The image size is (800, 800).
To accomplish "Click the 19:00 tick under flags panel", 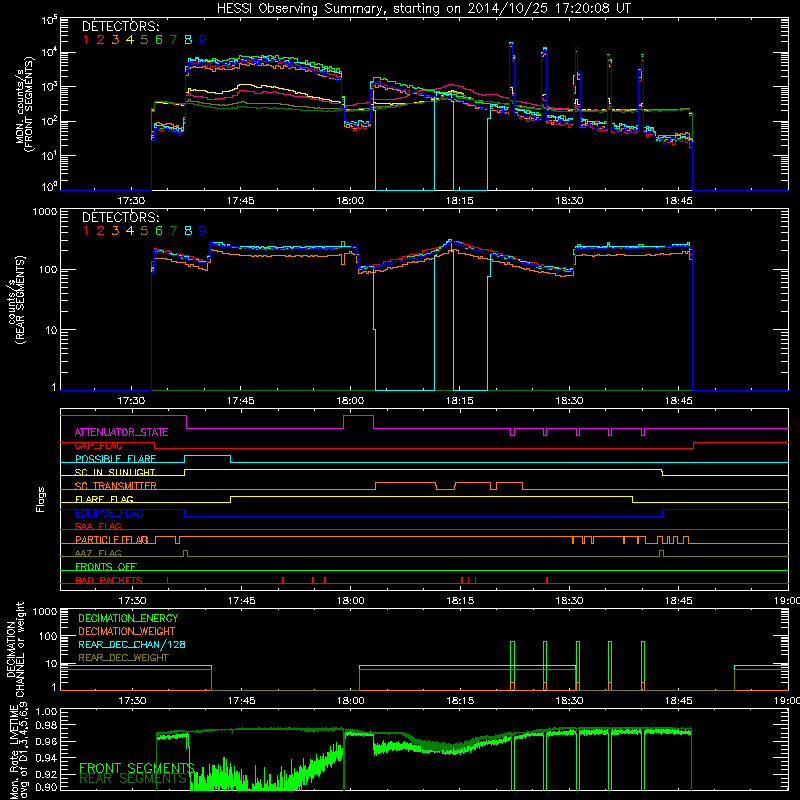I will [x=788, y=601].
